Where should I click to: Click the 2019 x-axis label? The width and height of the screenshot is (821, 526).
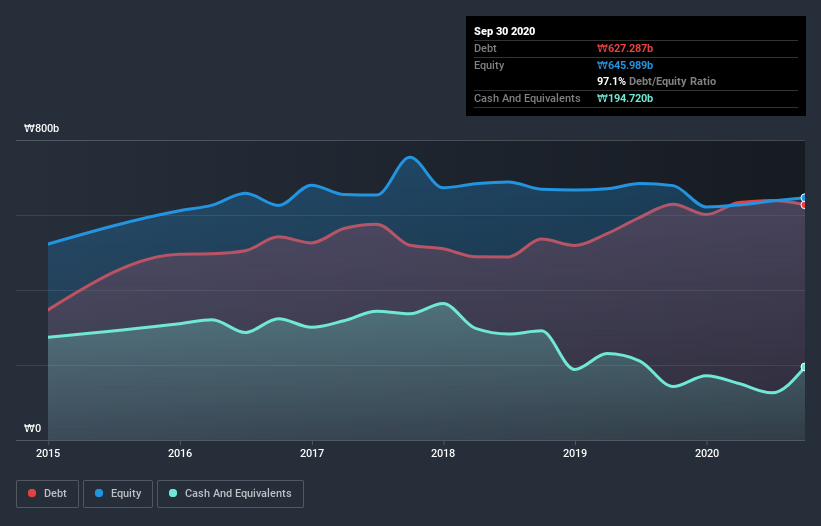(x=575, y=453)
